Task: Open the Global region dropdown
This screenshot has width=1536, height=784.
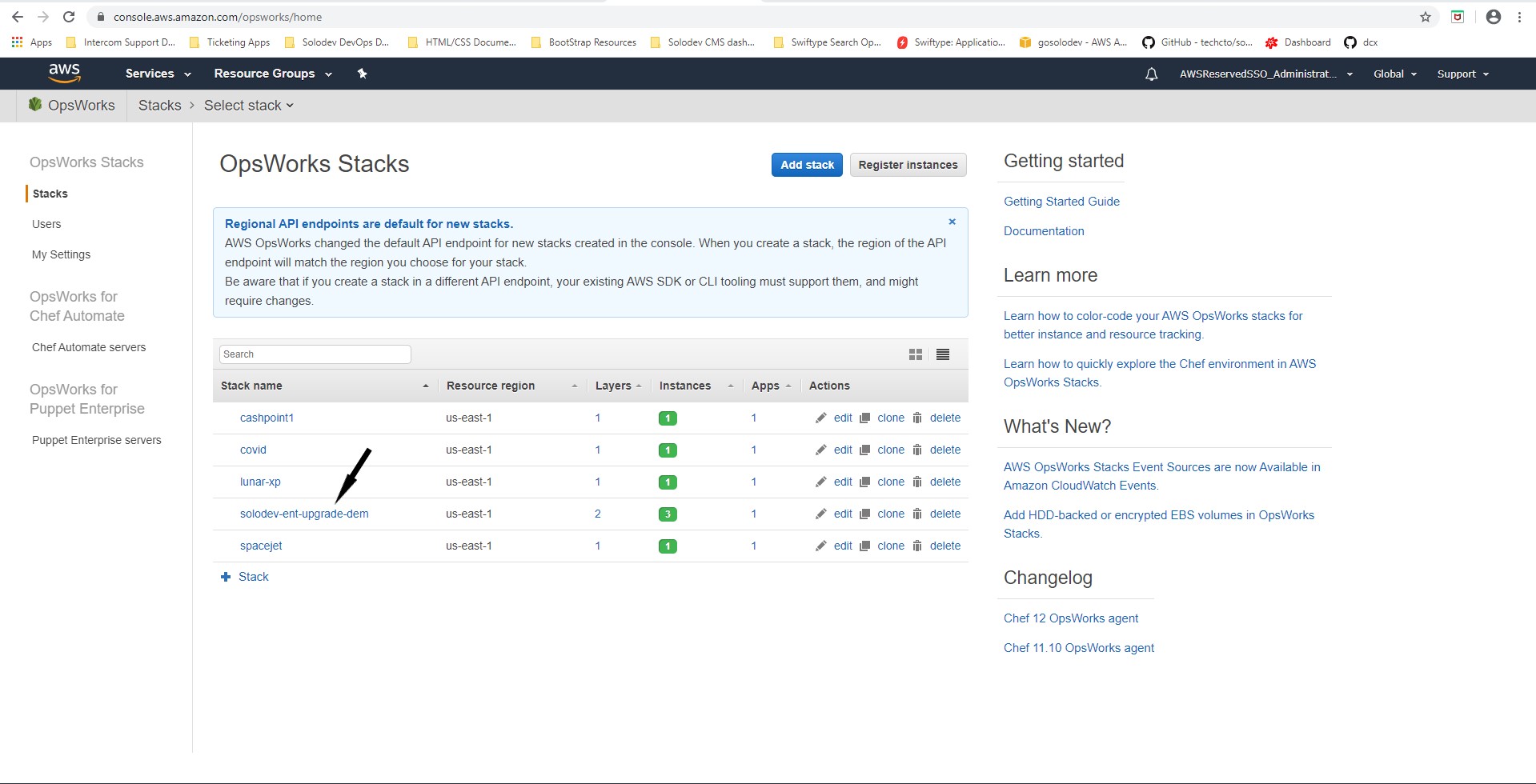Action: tap(1395, 74)
